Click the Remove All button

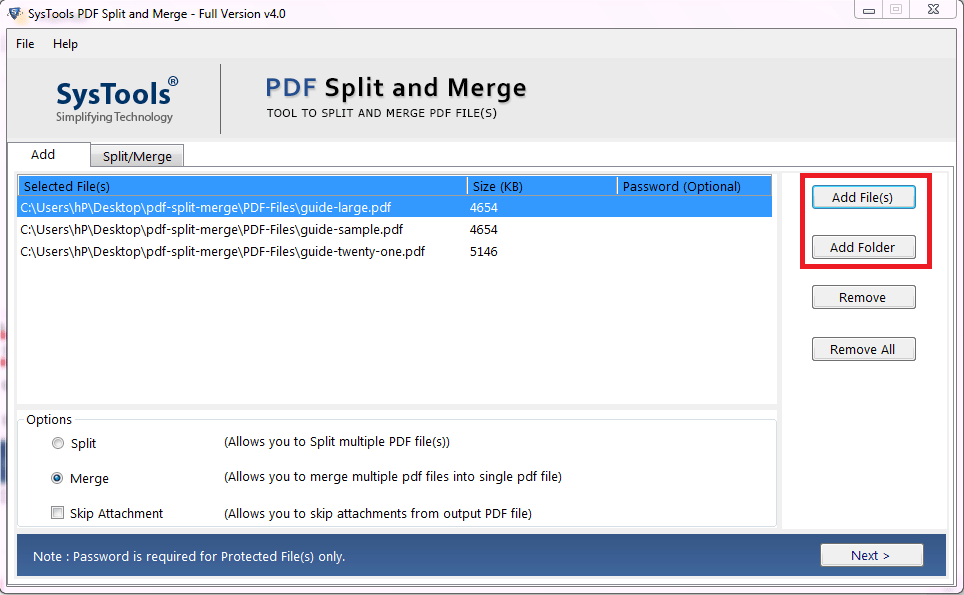[x=863, y=348]
